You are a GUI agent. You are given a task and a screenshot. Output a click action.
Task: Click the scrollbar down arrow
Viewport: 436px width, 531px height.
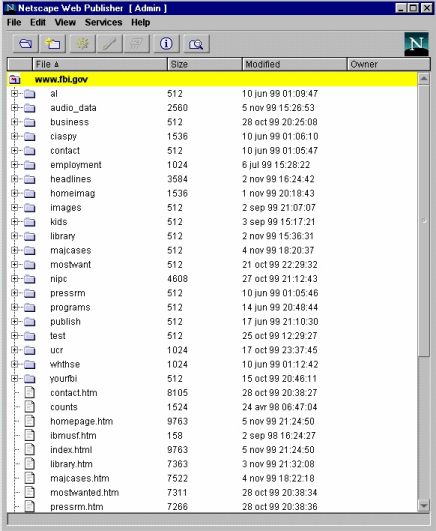point(423,506)
